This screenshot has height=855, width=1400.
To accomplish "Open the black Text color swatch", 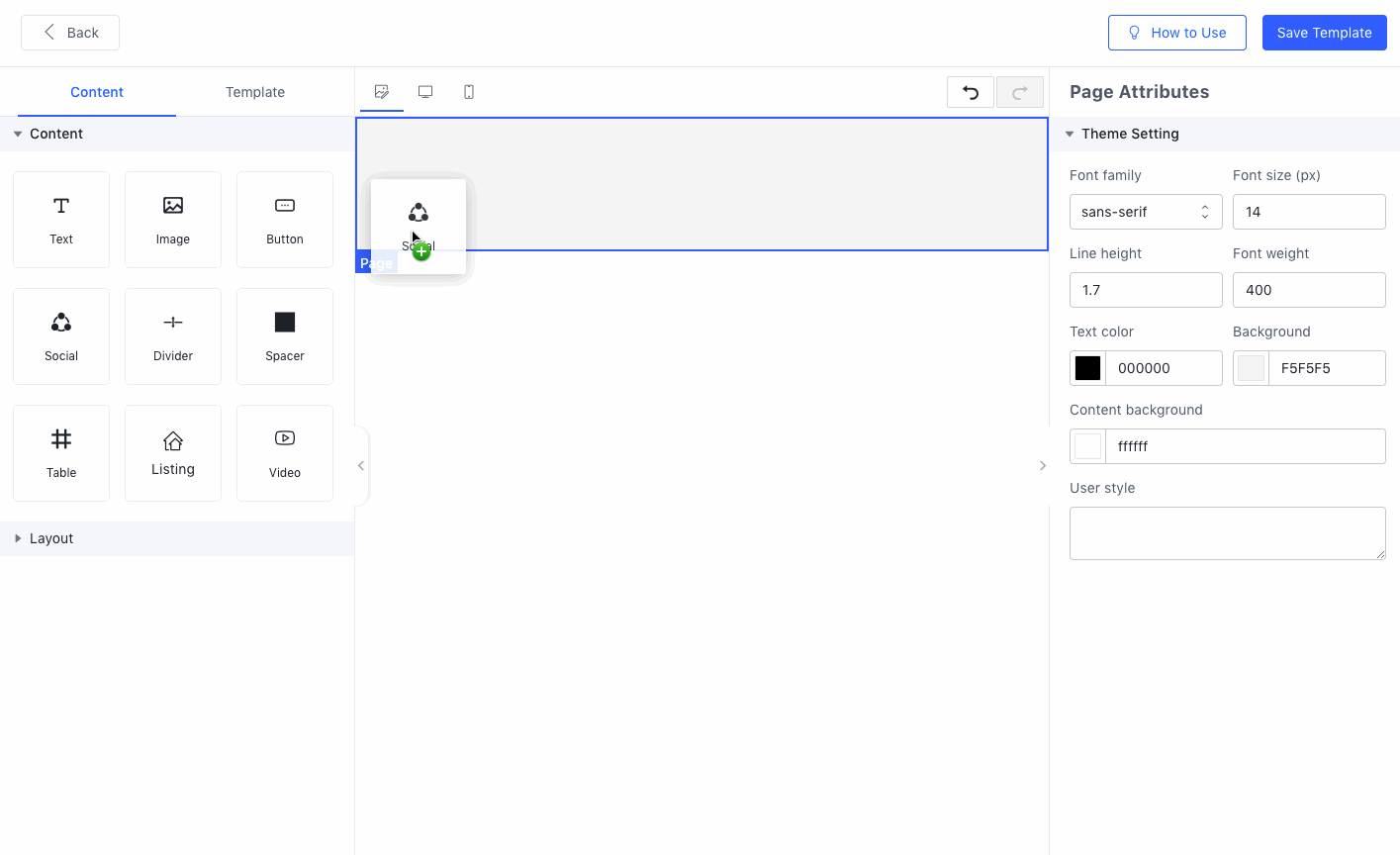I will coord(1087,368).
